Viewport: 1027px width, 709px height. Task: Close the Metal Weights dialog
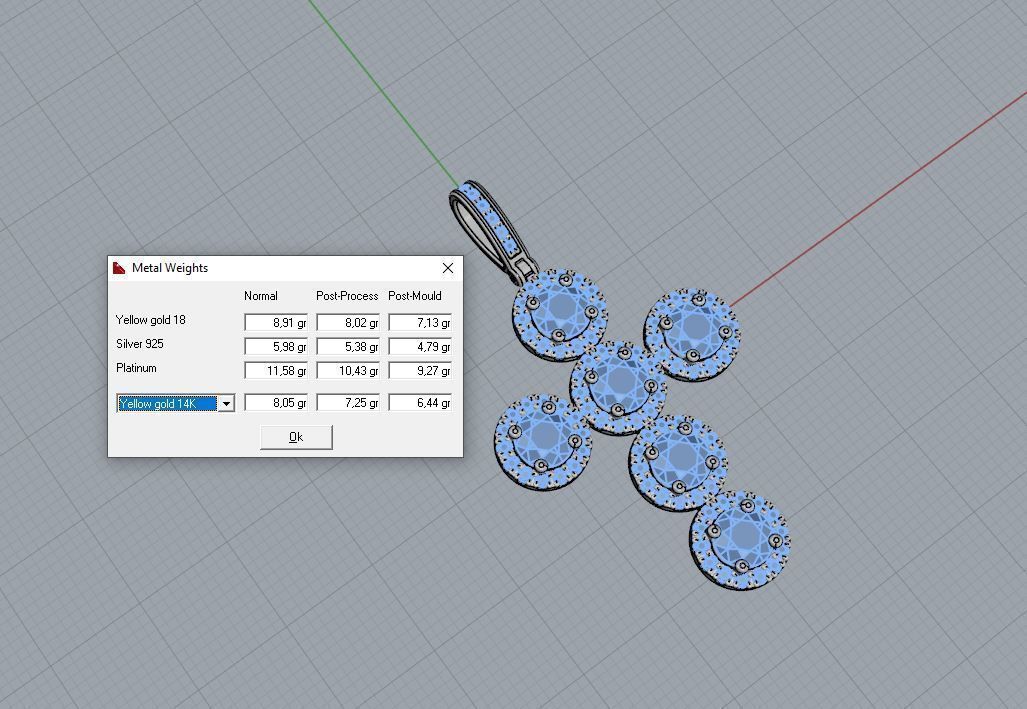coord(448,268)
